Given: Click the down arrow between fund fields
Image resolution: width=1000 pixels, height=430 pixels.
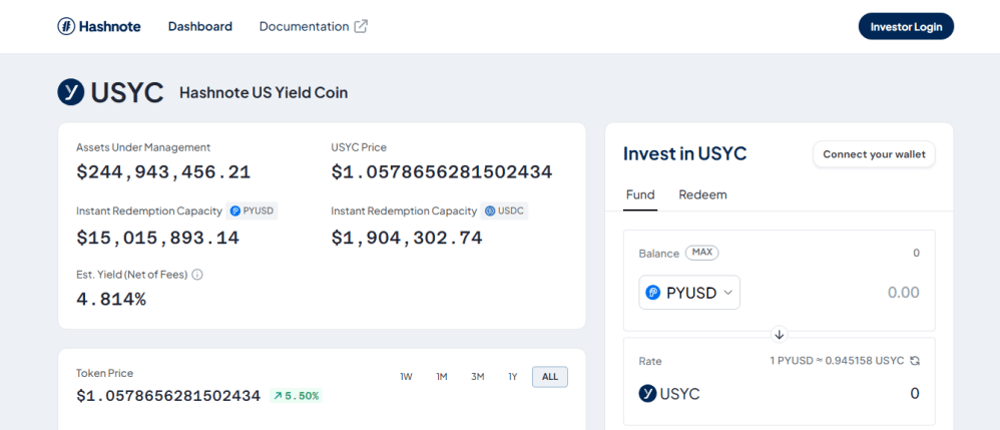Looking at the screenshot, I should (x=779, y=334).
